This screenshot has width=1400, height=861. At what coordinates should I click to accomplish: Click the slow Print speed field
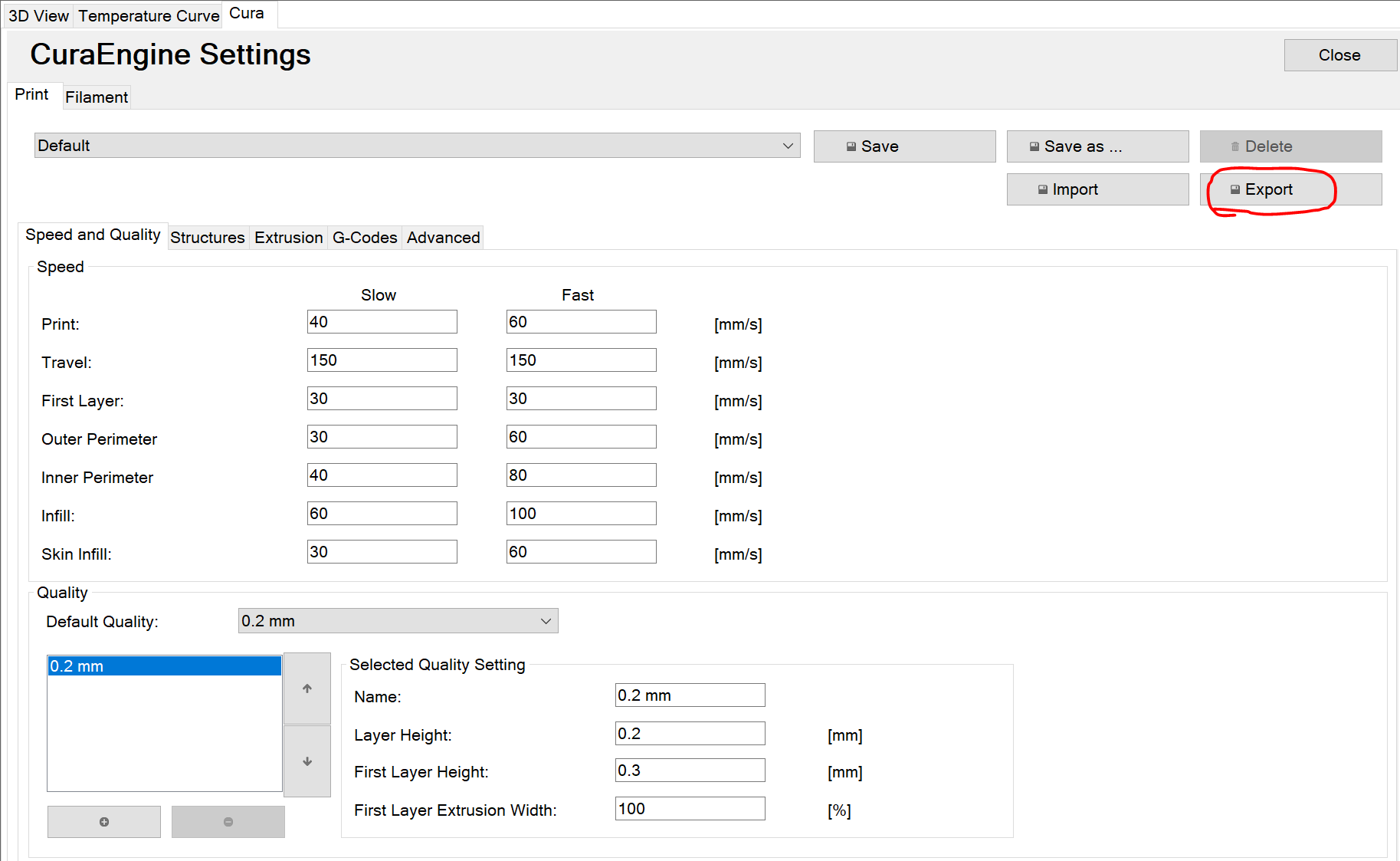click(382, 322)
